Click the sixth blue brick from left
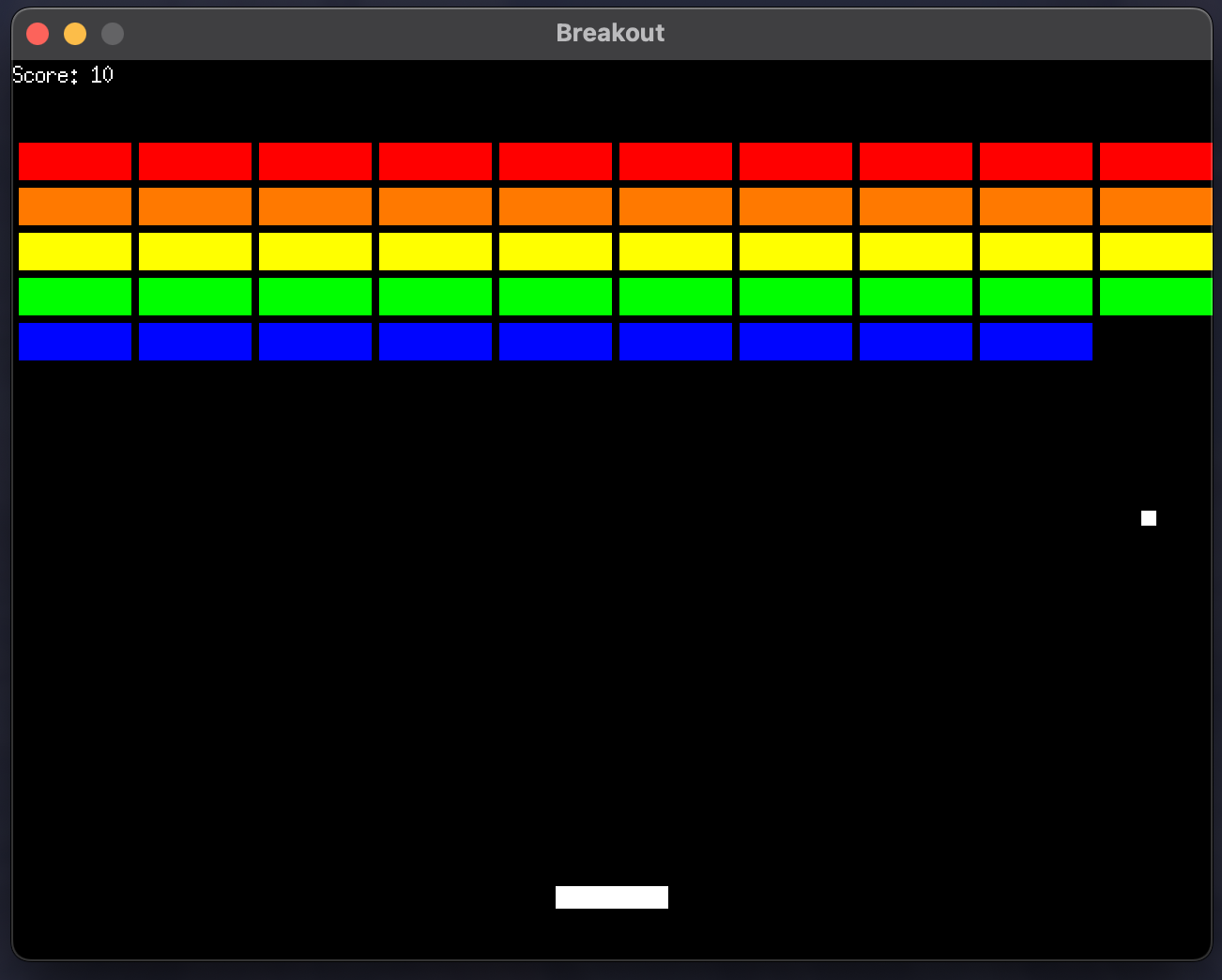 click(676, 342)
